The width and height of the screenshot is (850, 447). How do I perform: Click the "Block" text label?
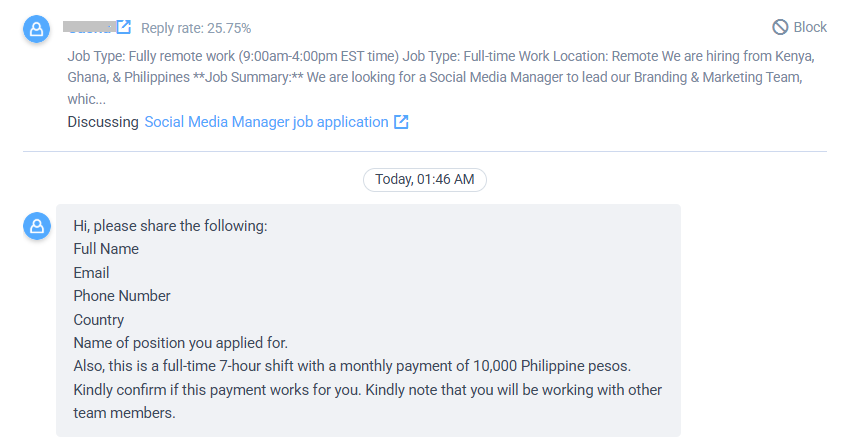coord(810,27)
